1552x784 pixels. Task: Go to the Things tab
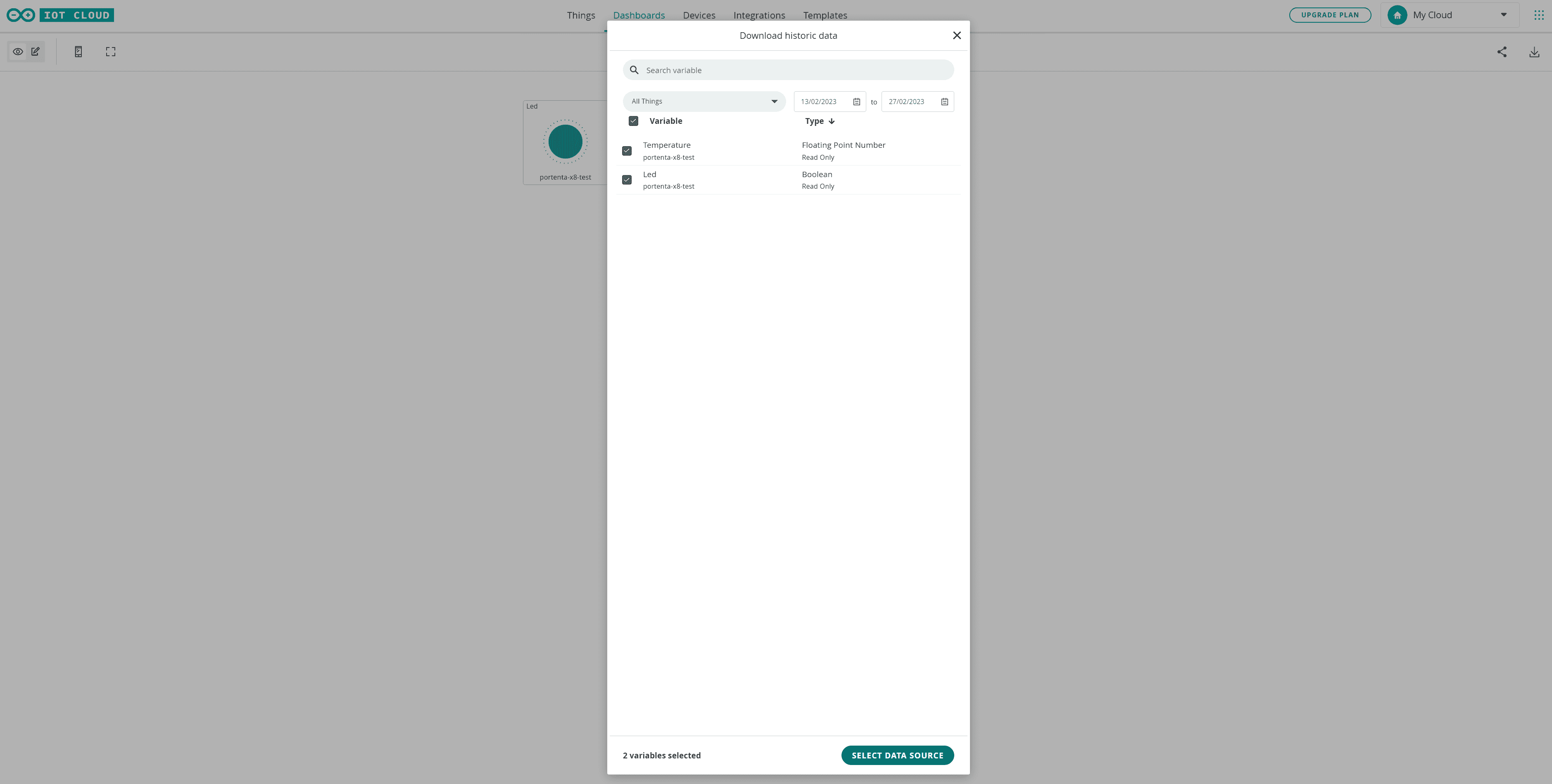click(580, 15)
